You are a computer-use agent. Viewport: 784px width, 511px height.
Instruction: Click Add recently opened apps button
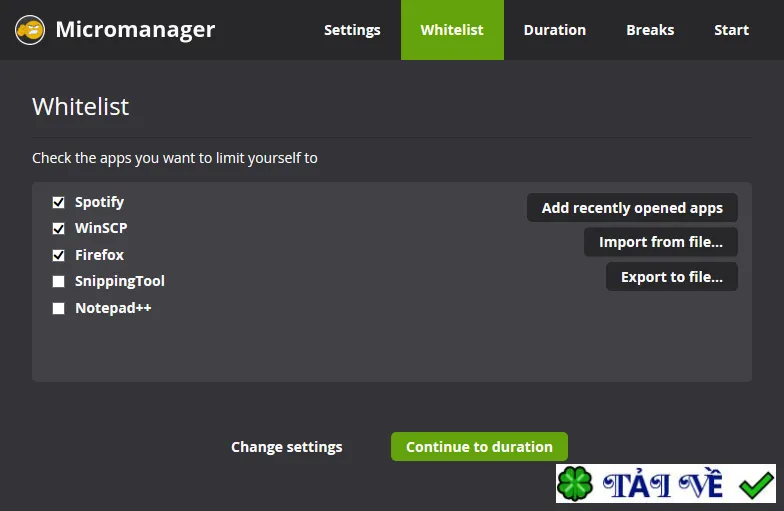pos(632,208)
